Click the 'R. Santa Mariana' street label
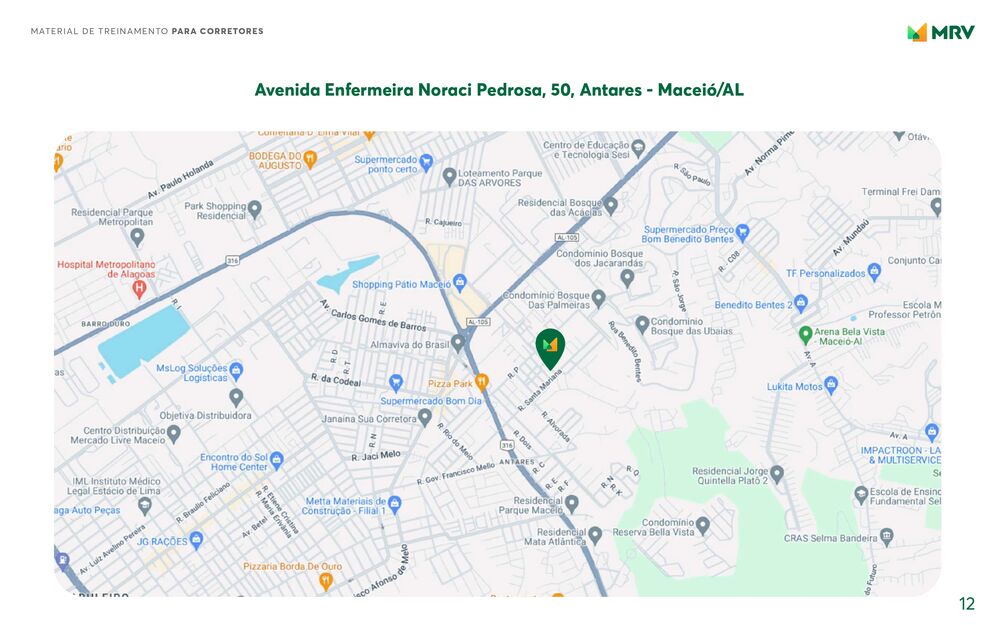The height and width of the screenshot is (625, 1000). click(x=540, y=390)
